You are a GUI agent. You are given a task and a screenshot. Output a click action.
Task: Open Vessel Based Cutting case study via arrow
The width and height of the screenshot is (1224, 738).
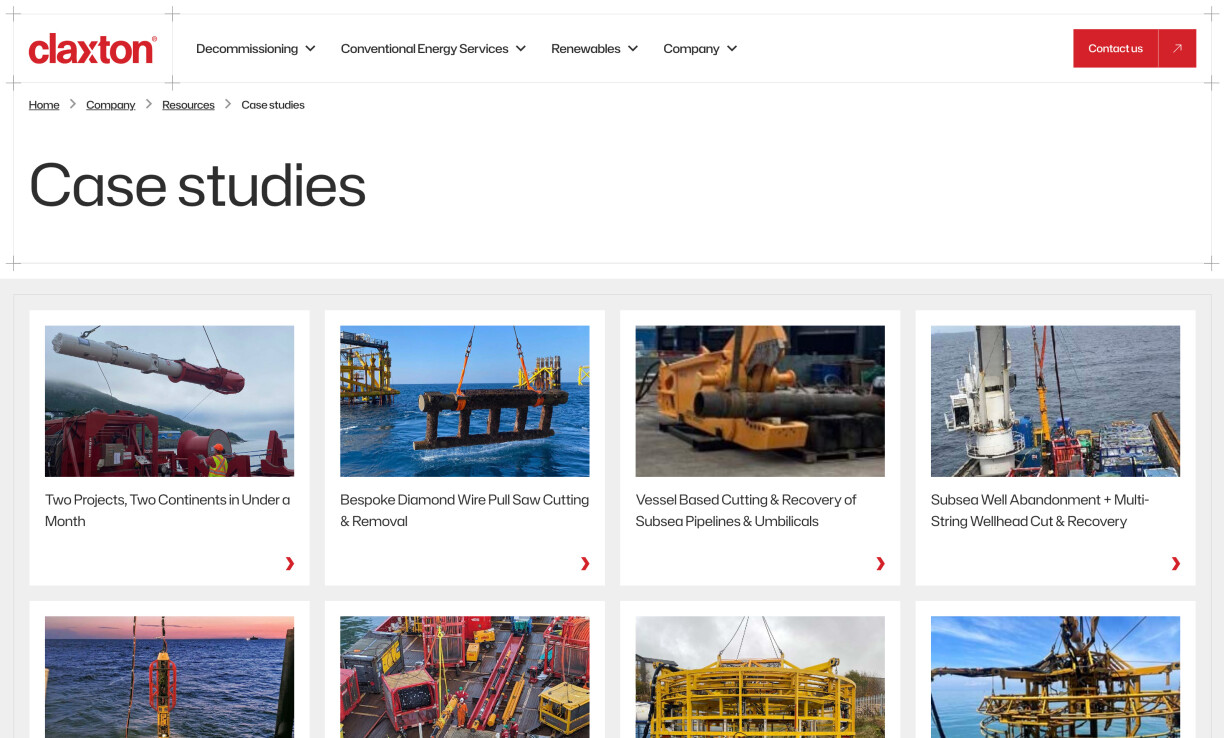coord(880,563)
